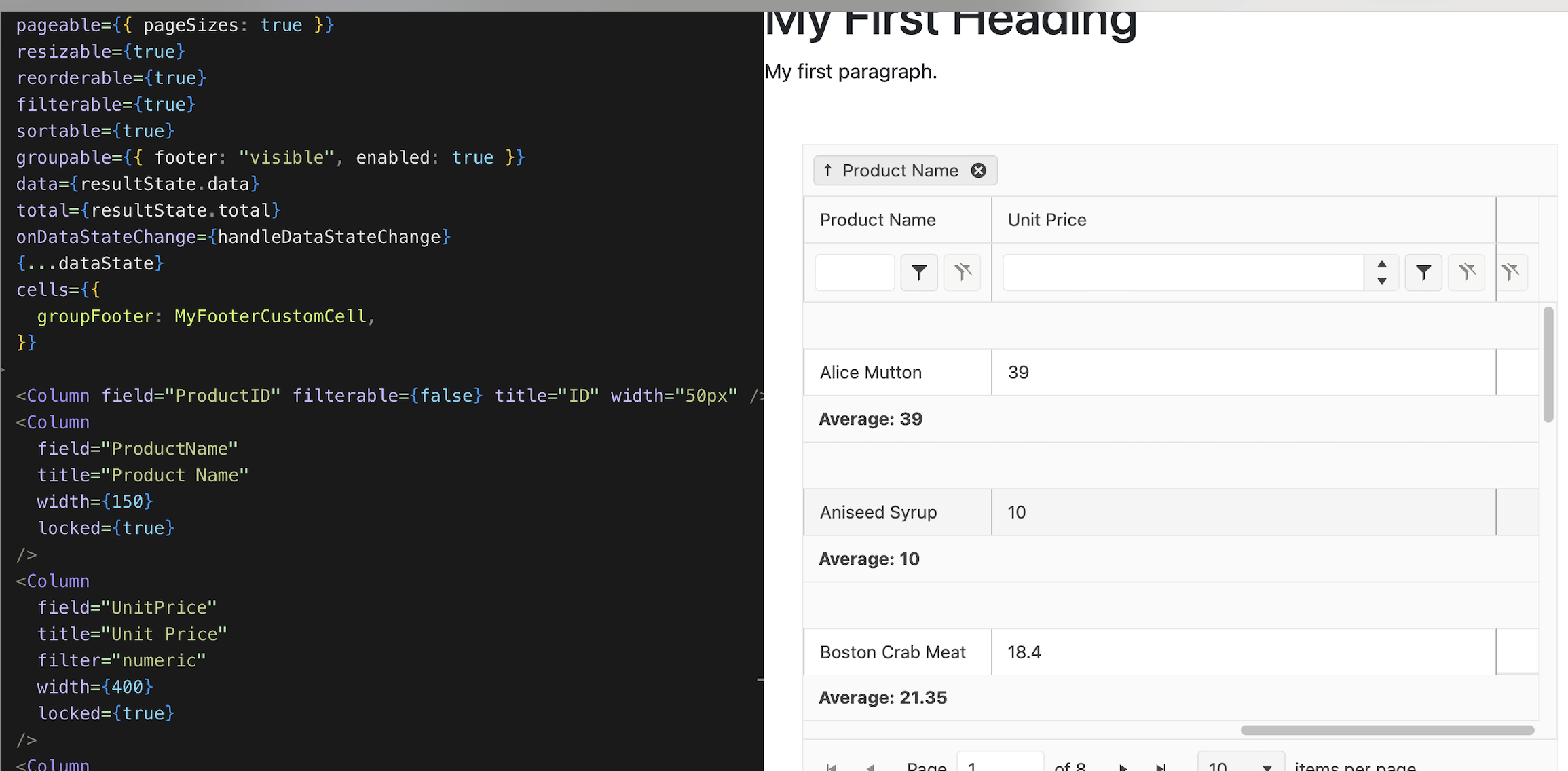The width and height of the screenshot is (1568, 771).
Task: Click the Unit Price numeric filter input
Action: click(1182, 273)
